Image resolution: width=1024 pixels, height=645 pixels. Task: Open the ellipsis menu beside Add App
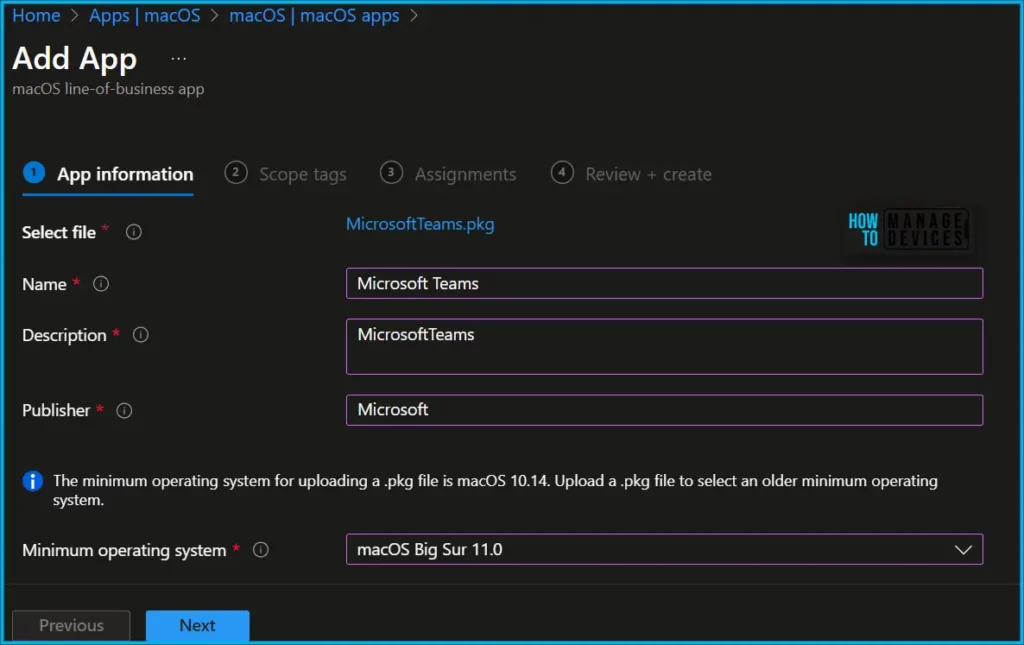(178, 59)
